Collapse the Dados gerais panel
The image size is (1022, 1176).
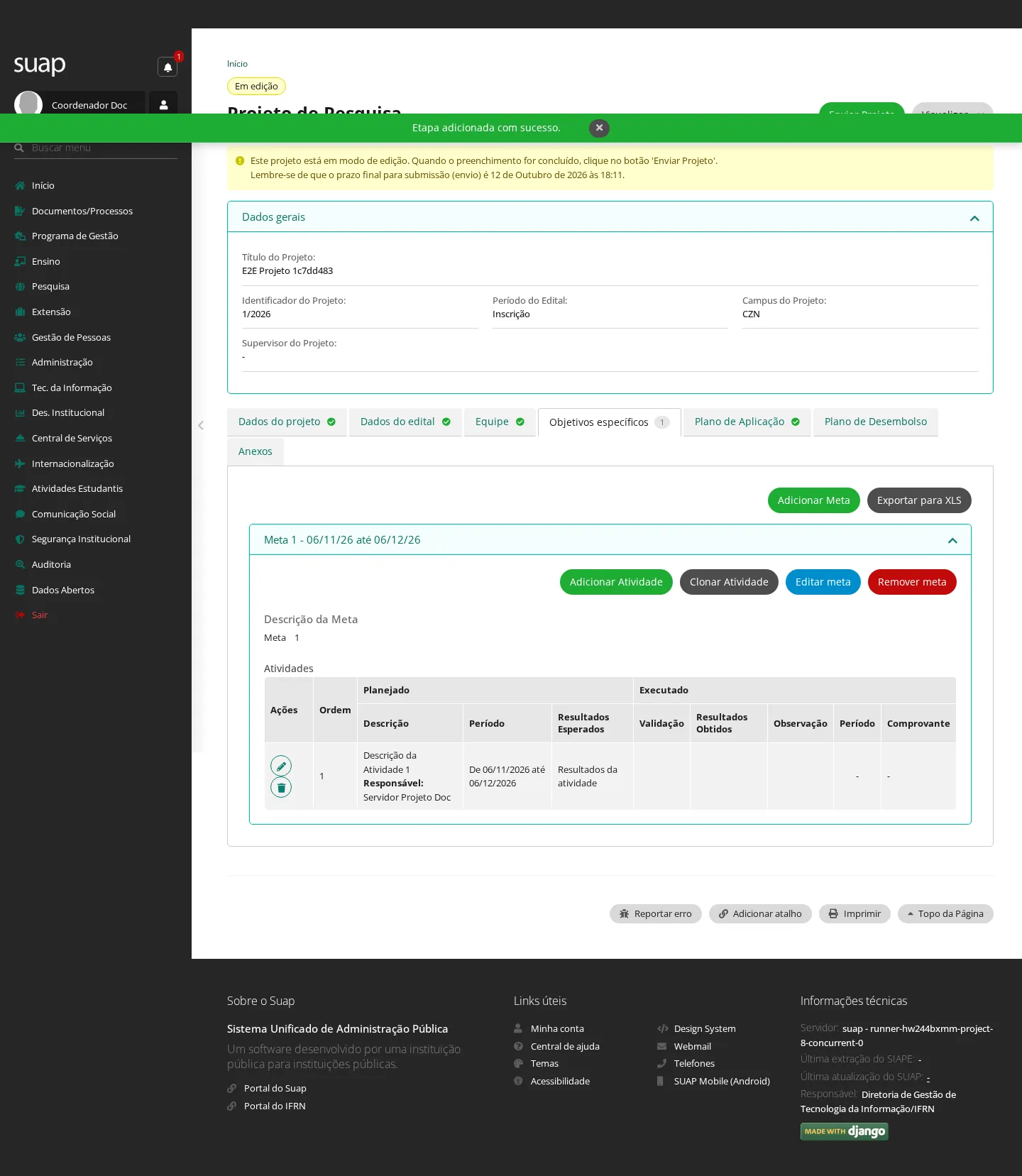pos(974,218)
